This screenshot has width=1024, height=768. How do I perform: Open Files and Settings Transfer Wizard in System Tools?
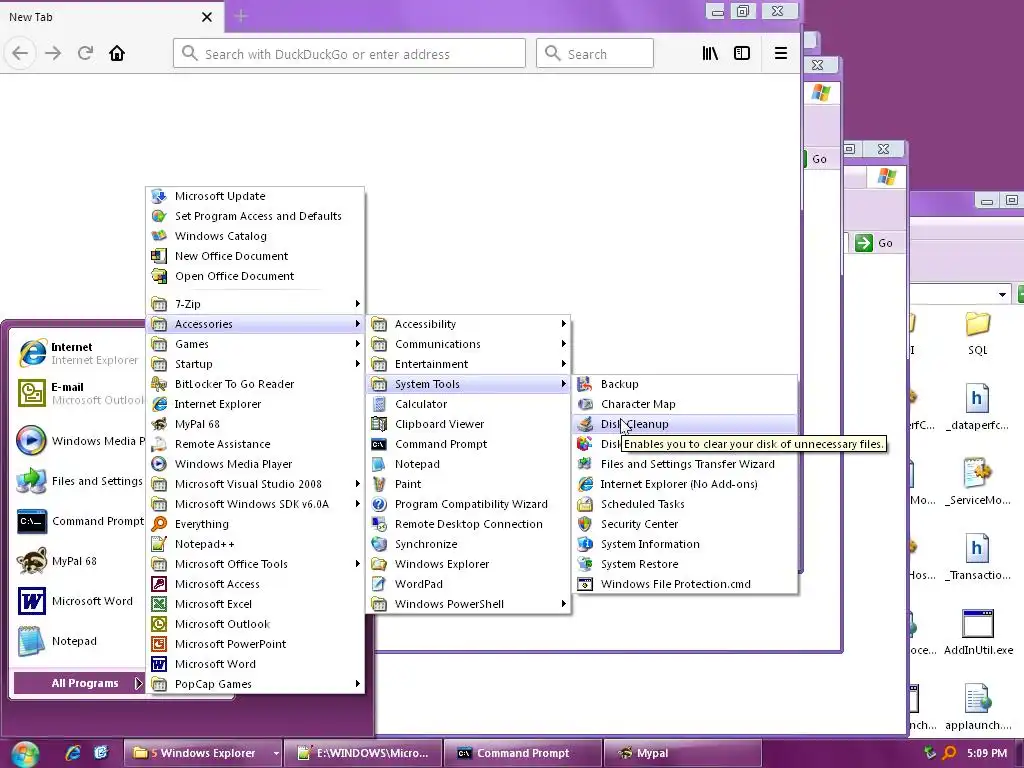[x=684, y=464]
